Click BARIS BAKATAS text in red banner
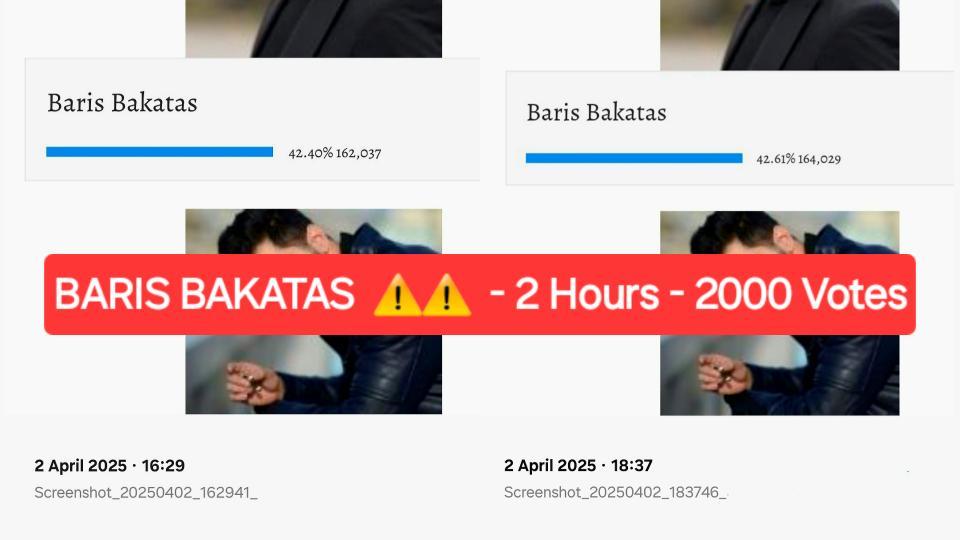This screenshot has height=540, width=960. point(204,294)
